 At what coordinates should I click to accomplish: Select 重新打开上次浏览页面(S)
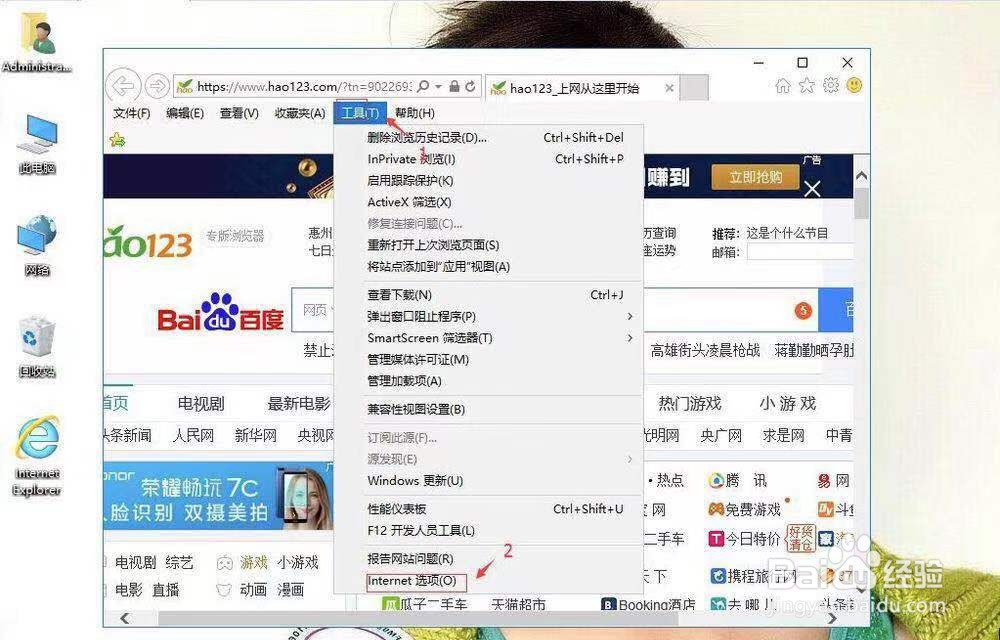pyautogui.click(x=489, y=245)
